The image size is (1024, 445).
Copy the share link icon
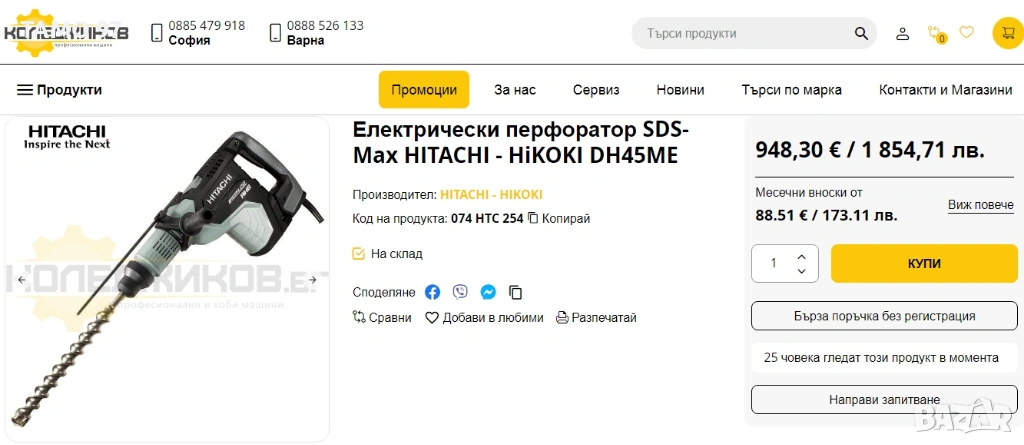516,292
